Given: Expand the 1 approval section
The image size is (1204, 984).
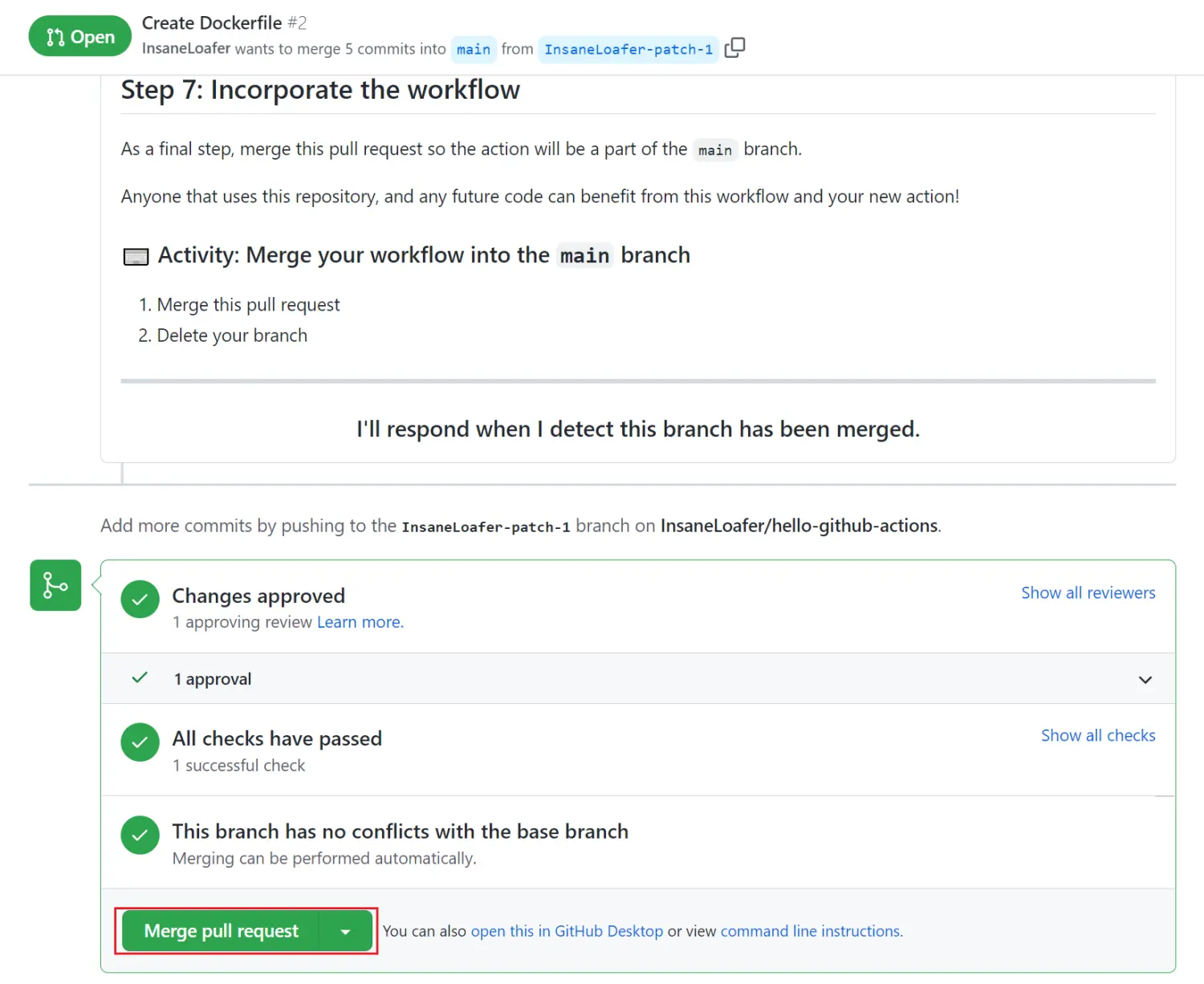Looking at the screenshot, I should pyautogui.click(x=213, y=679).
